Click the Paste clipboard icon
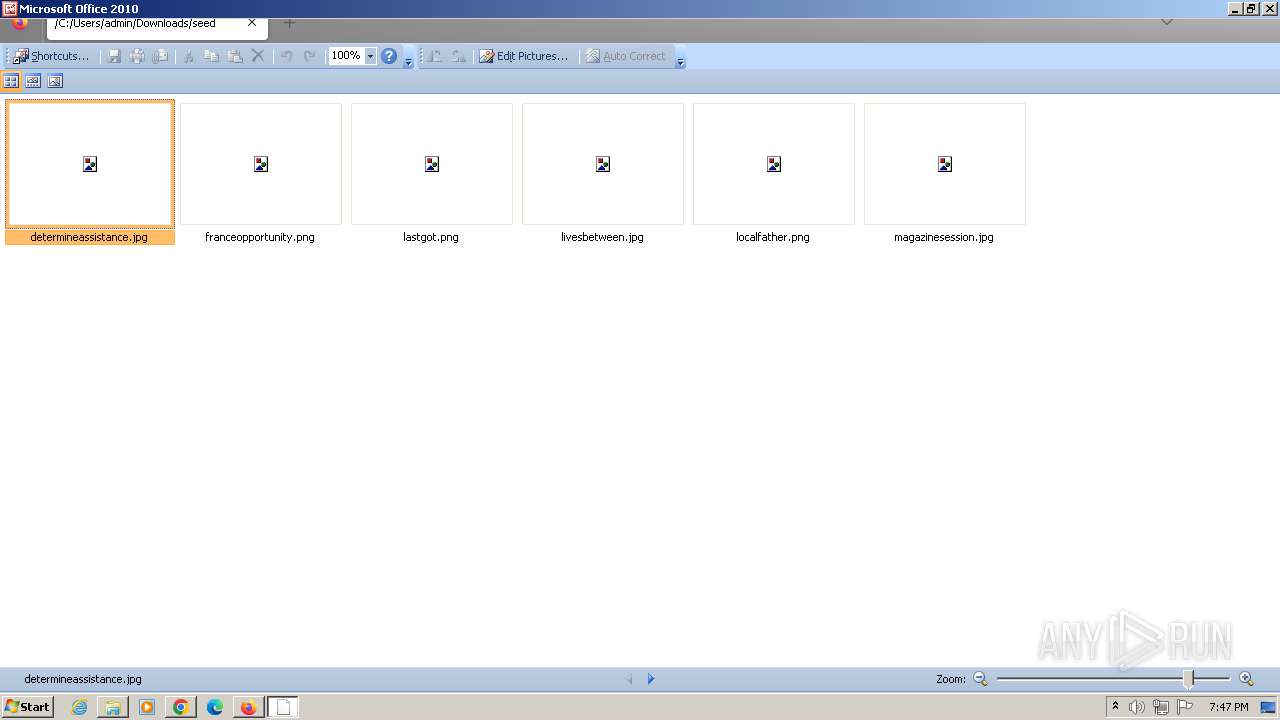The height and width of the screenshot is (720, 1280). (x=235, y=56)
